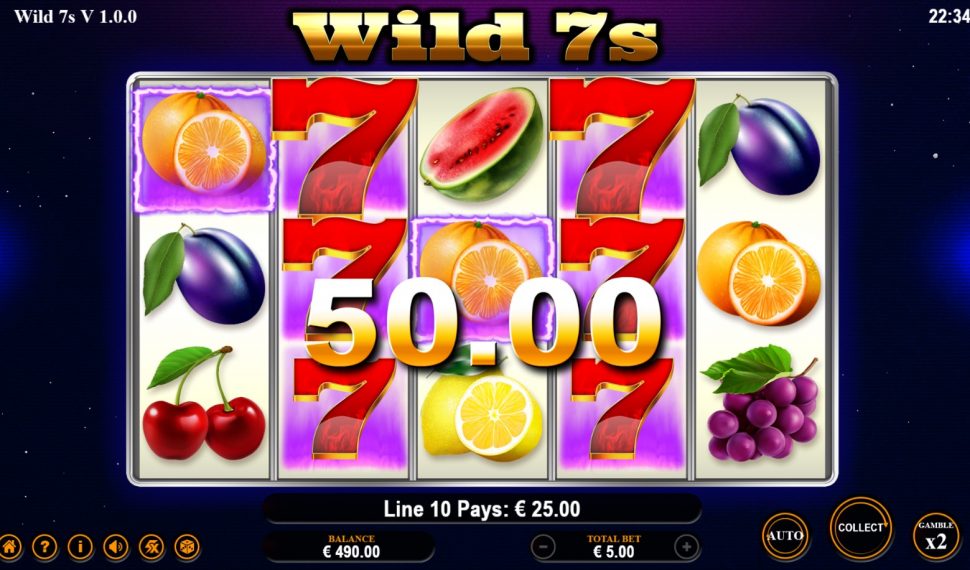Gamble x2 the current win
This screenshot has width=970, height=570.
pyautogui.click(x=936, y=536)
